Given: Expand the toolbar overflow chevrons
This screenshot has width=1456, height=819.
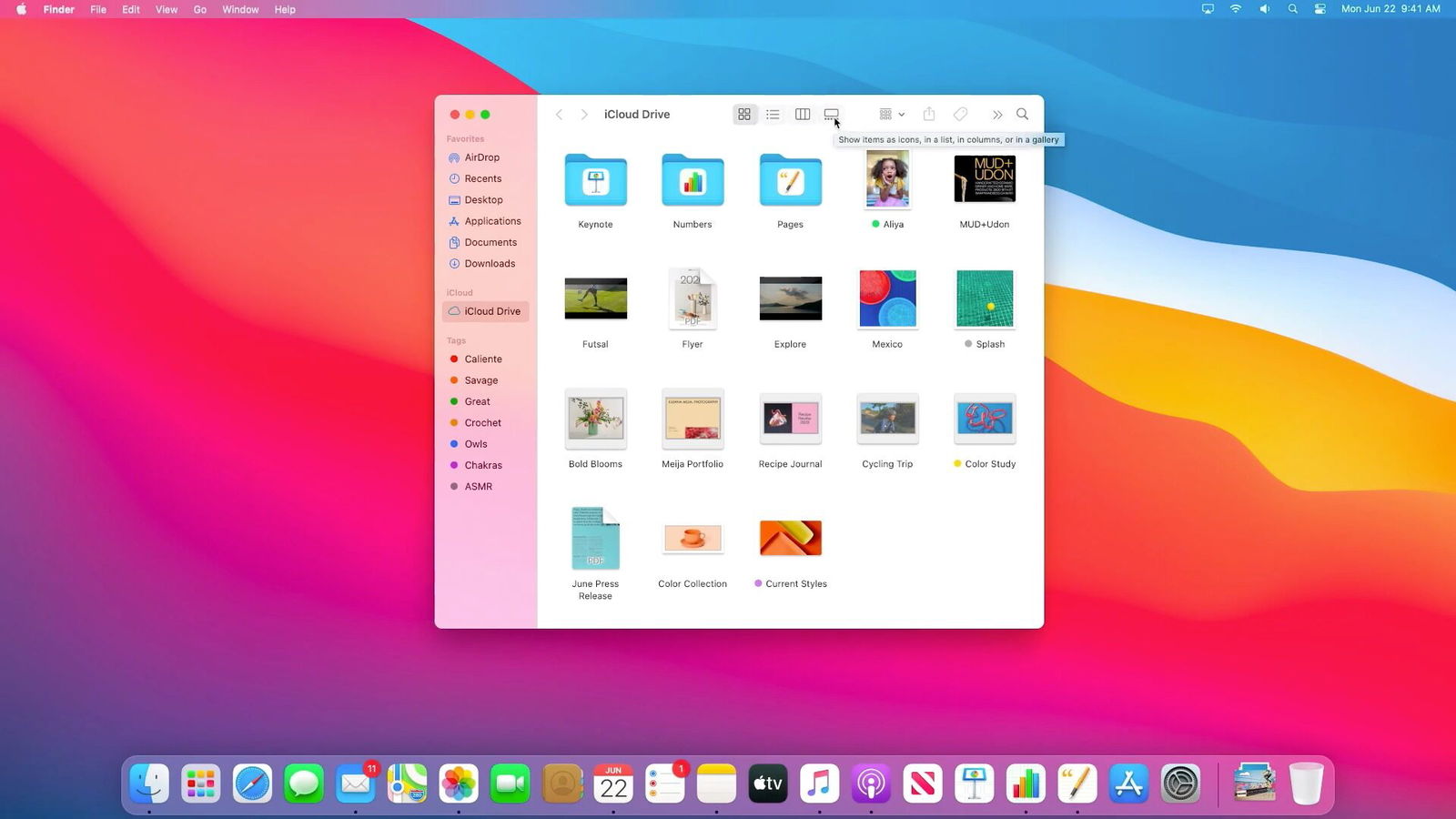Looking at the screenshot, I should point(996,115).
